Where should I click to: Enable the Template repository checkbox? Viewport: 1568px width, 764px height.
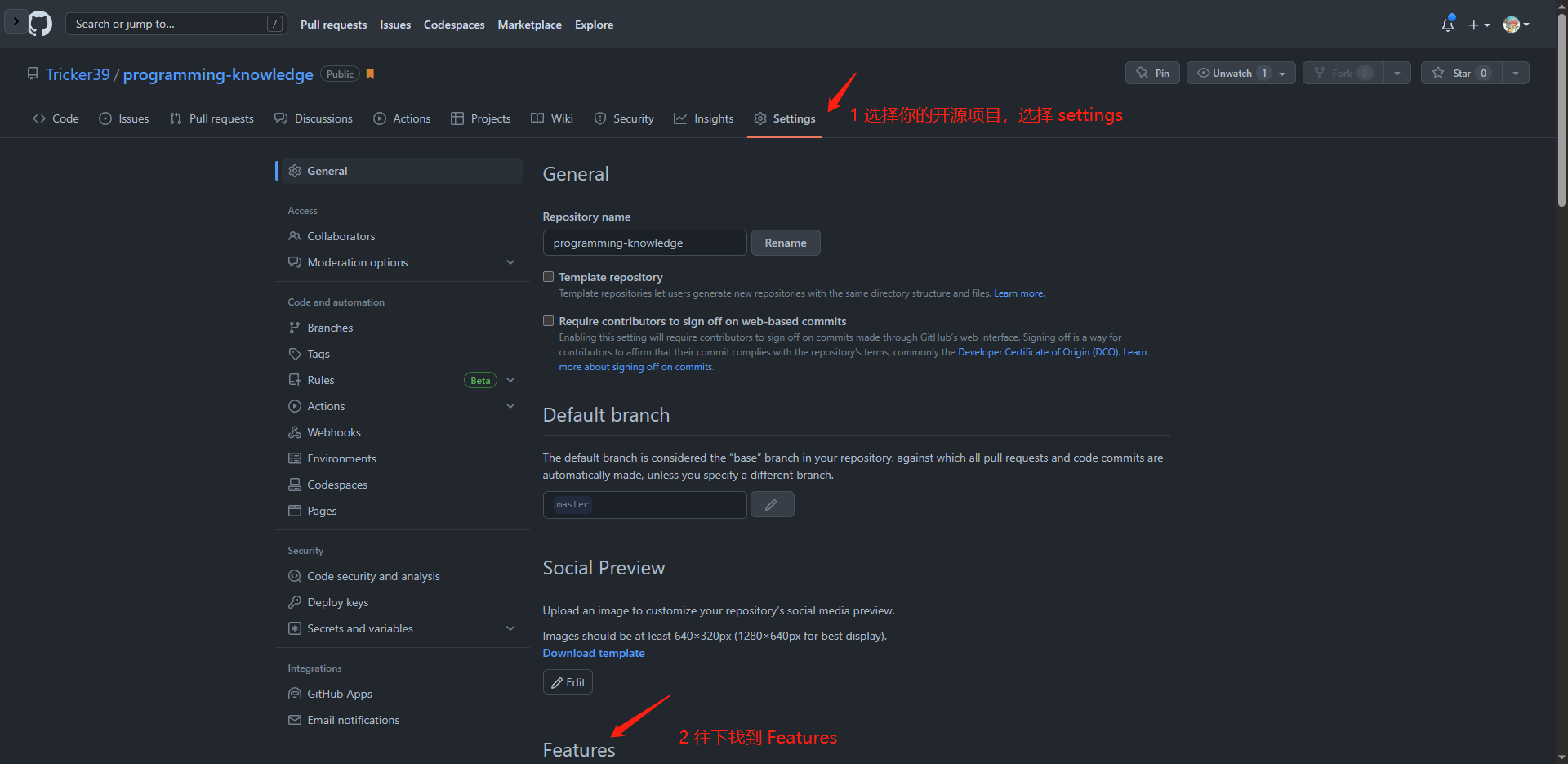(x=549, y=277)
